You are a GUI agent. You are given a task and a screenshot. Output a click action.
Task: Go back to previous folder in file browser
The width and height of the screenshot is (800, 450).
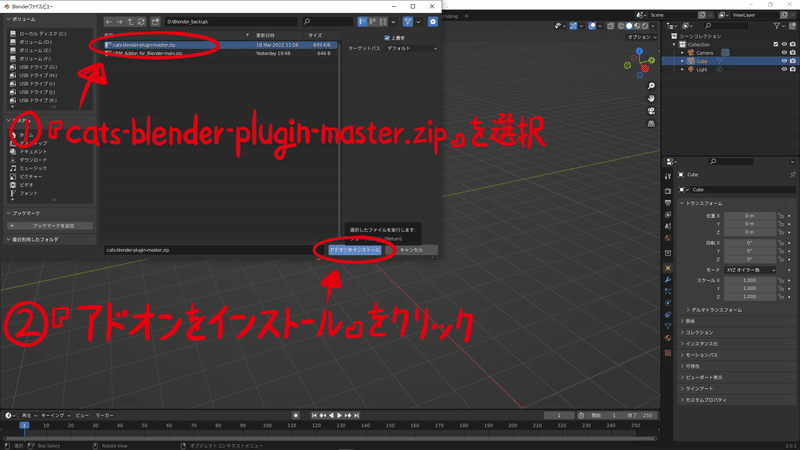[x=108, y=21]
